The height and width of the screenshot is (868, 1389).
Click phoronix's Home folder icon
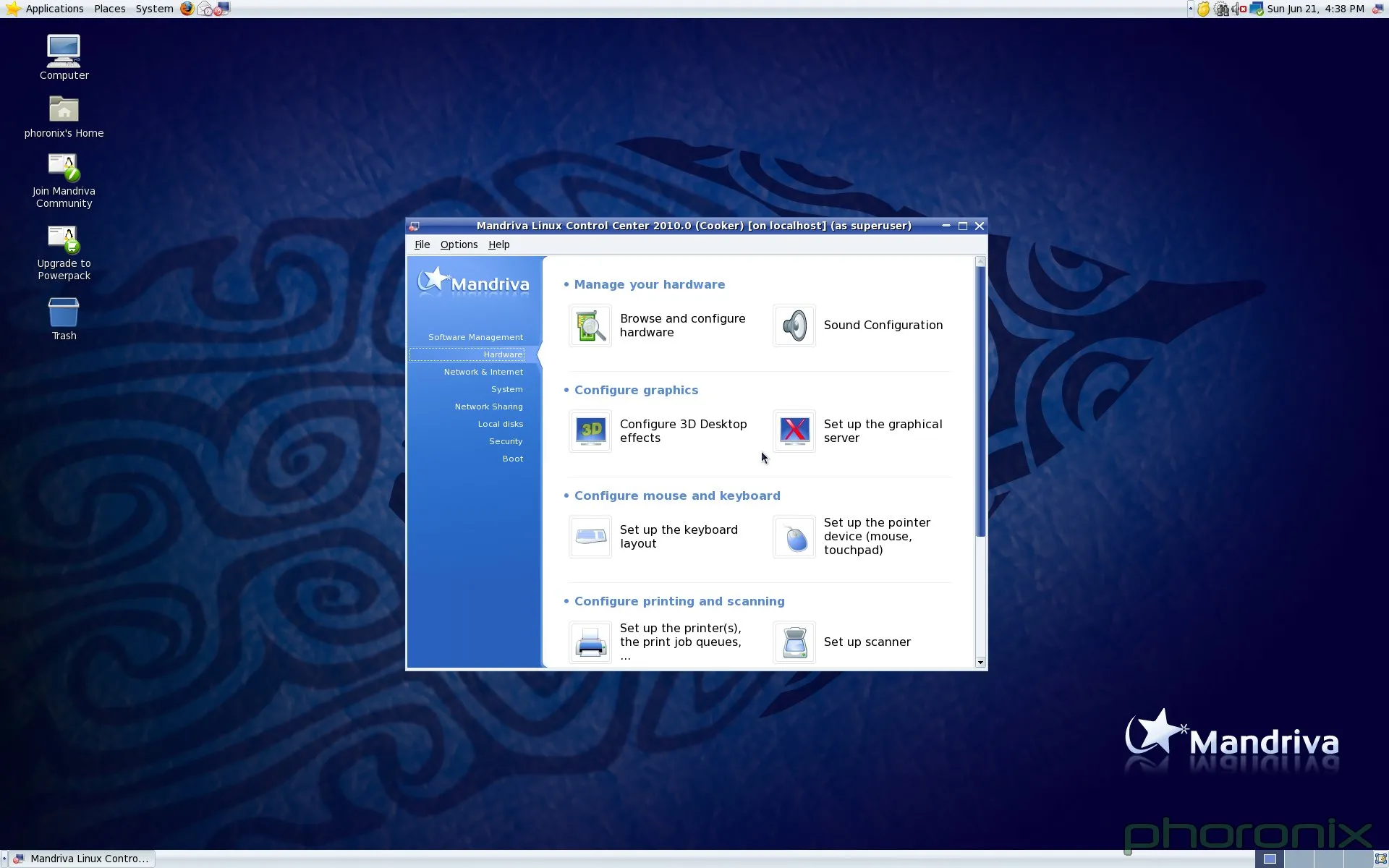[x=64, y=109]
